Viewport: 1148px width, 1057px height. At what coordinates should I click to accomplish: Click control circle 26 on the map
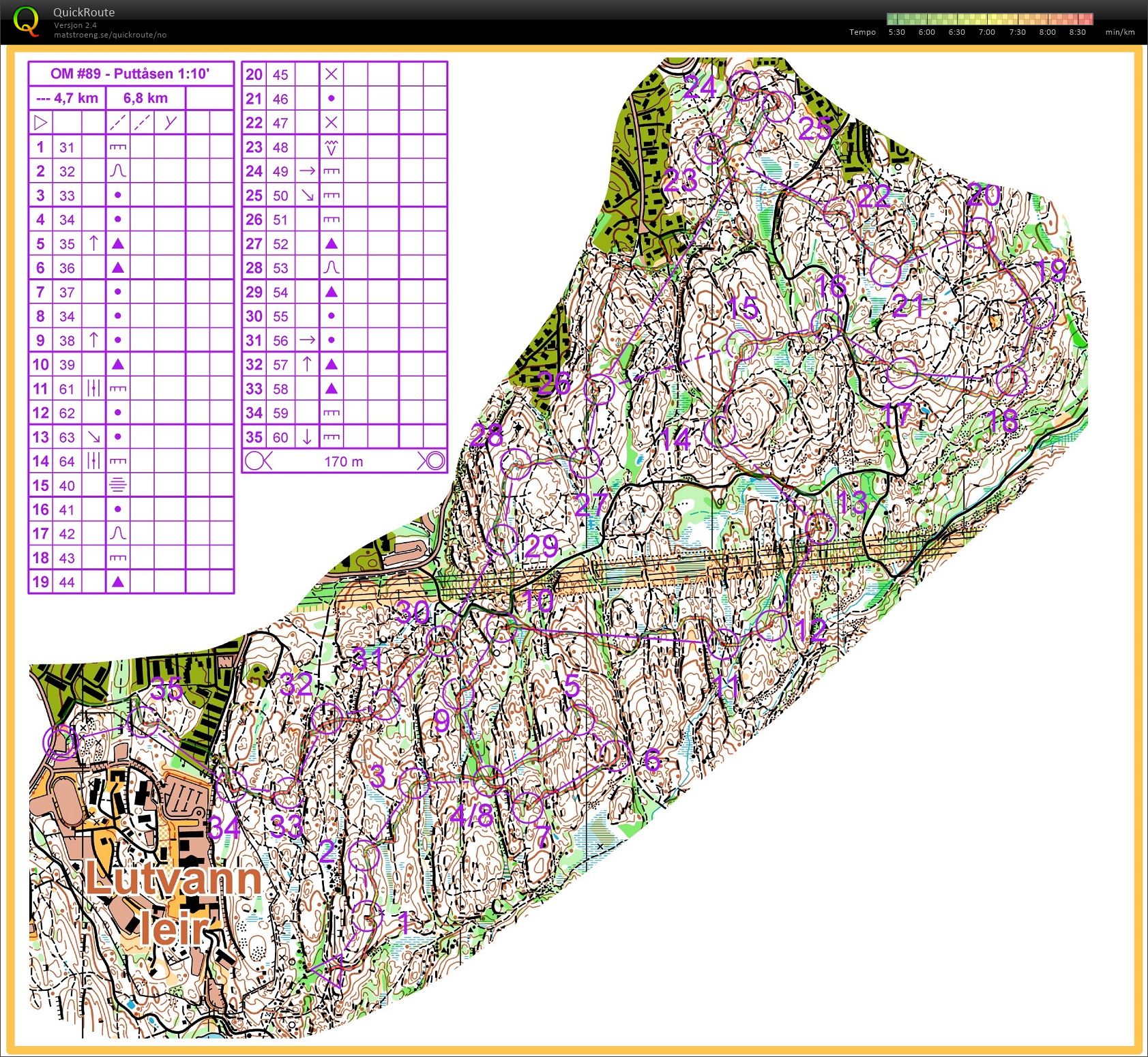pos(600,389)
